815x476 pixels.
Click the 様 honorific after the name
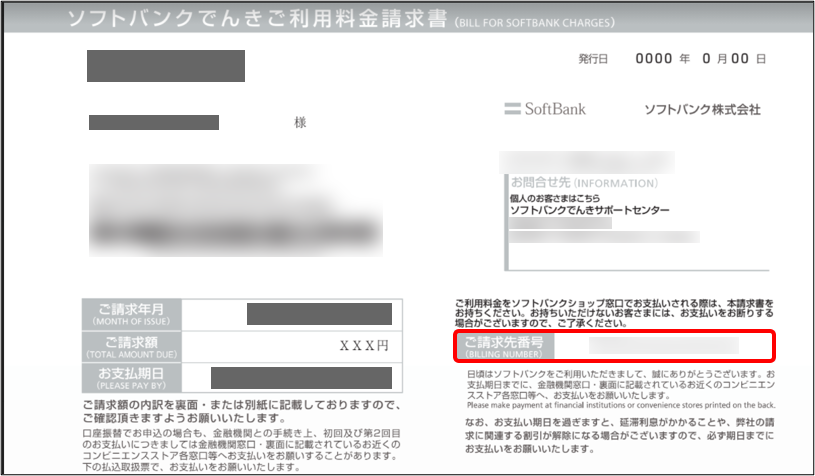click(300, 123)
